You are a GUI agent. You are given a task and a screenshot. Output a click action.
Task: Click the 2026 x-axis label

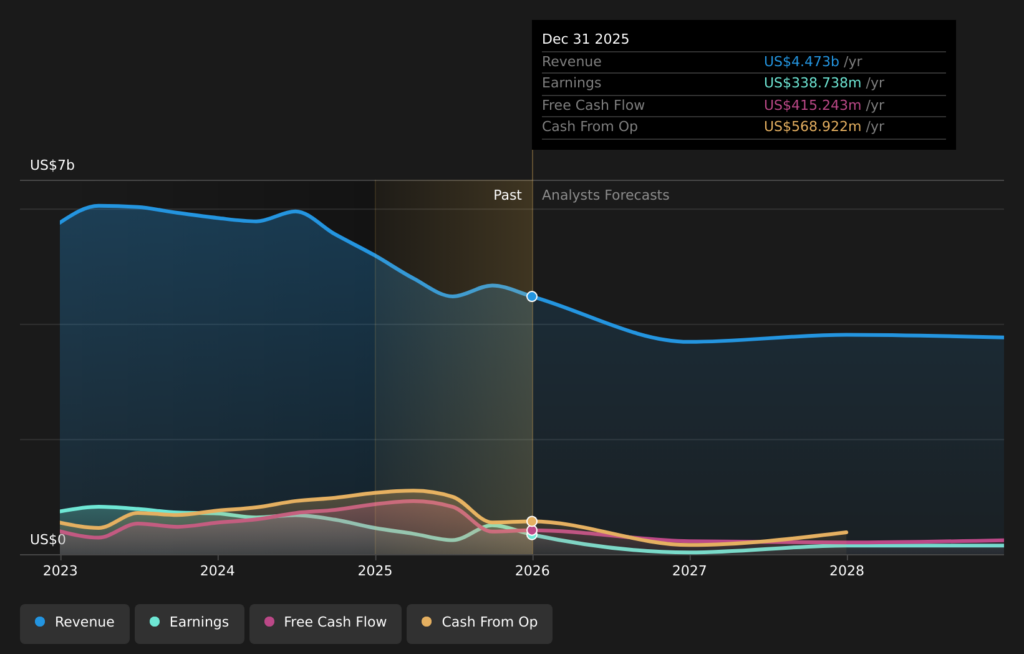point(532,571)
